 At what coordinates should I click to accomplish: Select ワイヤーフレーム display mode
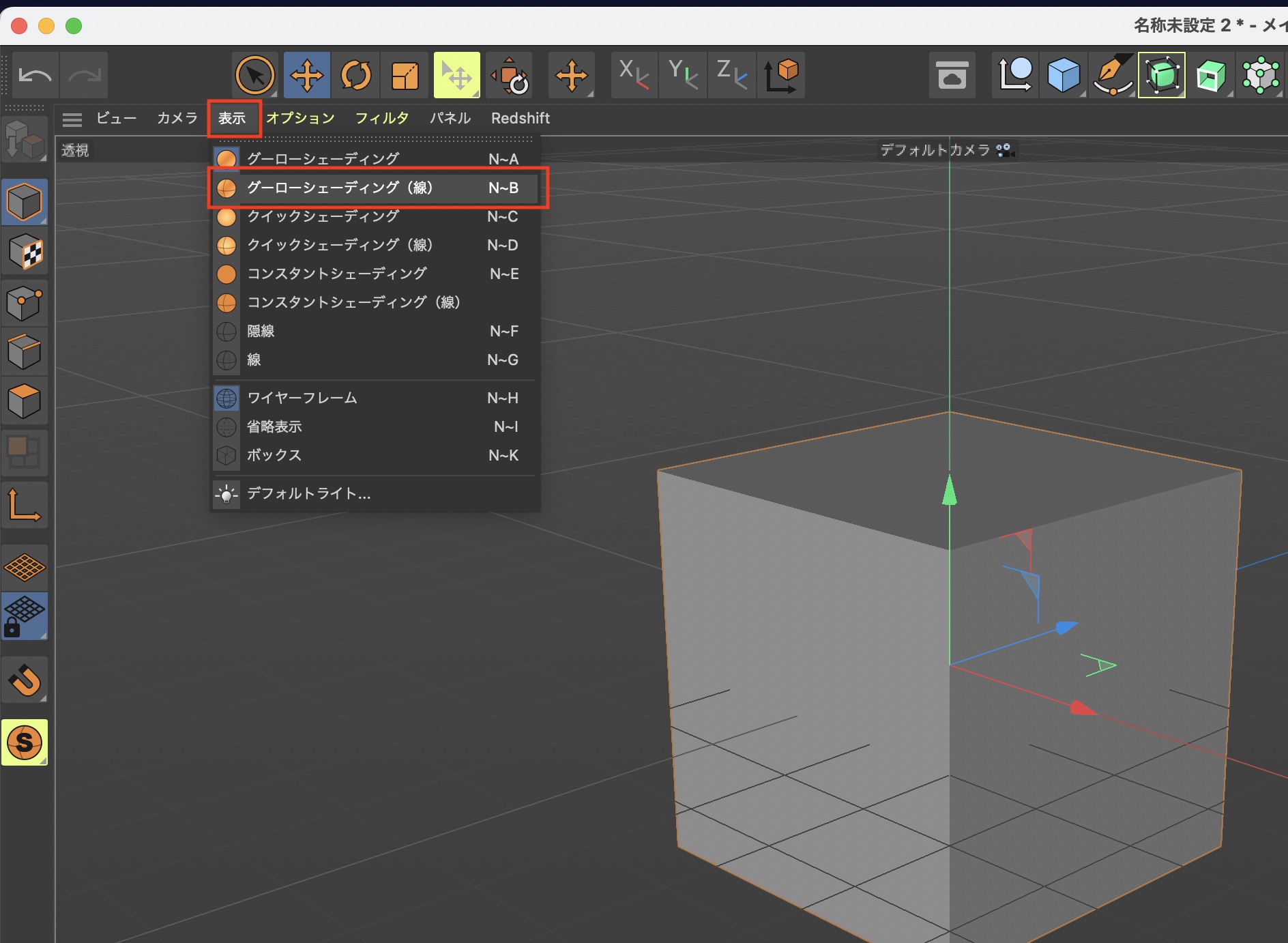pyautogui.click(x=302, y=398)
